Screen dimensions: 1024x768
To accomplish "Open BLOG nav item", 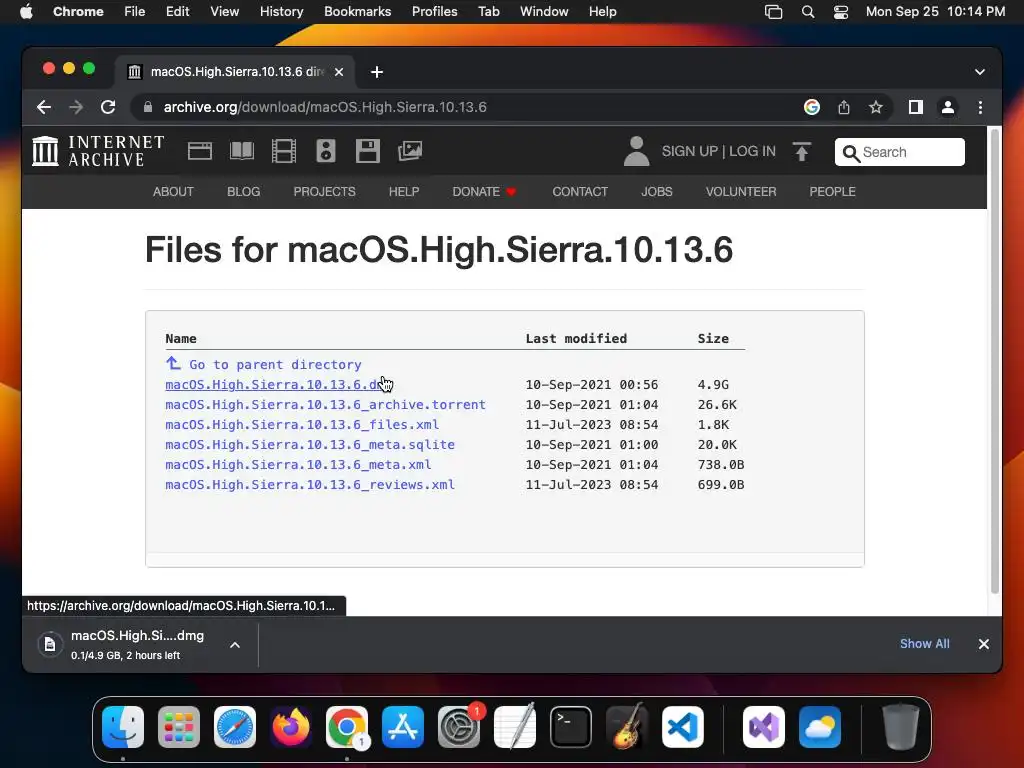I will coord(244,191).
